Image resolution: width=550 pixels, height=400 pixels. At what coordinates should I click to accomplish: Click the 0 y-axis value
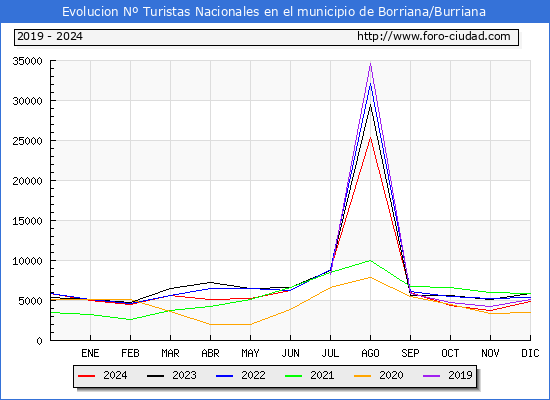39,341
